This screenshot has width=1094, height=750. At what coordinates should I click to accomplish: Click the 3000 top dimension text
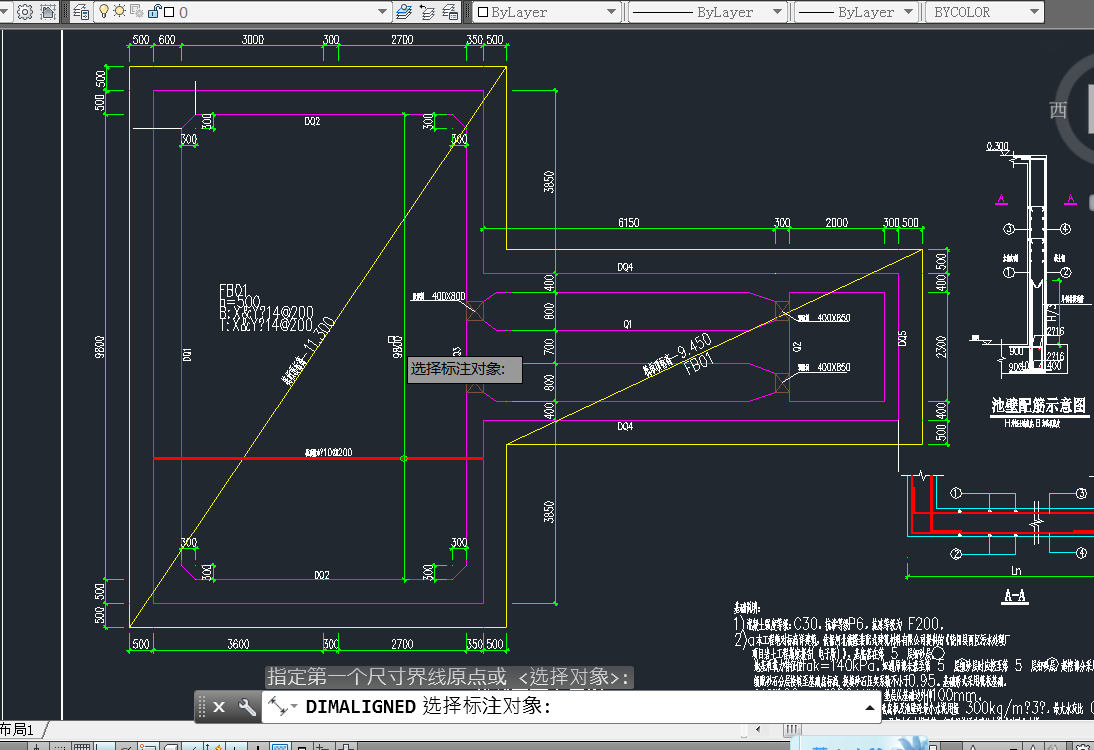[253, 40]
